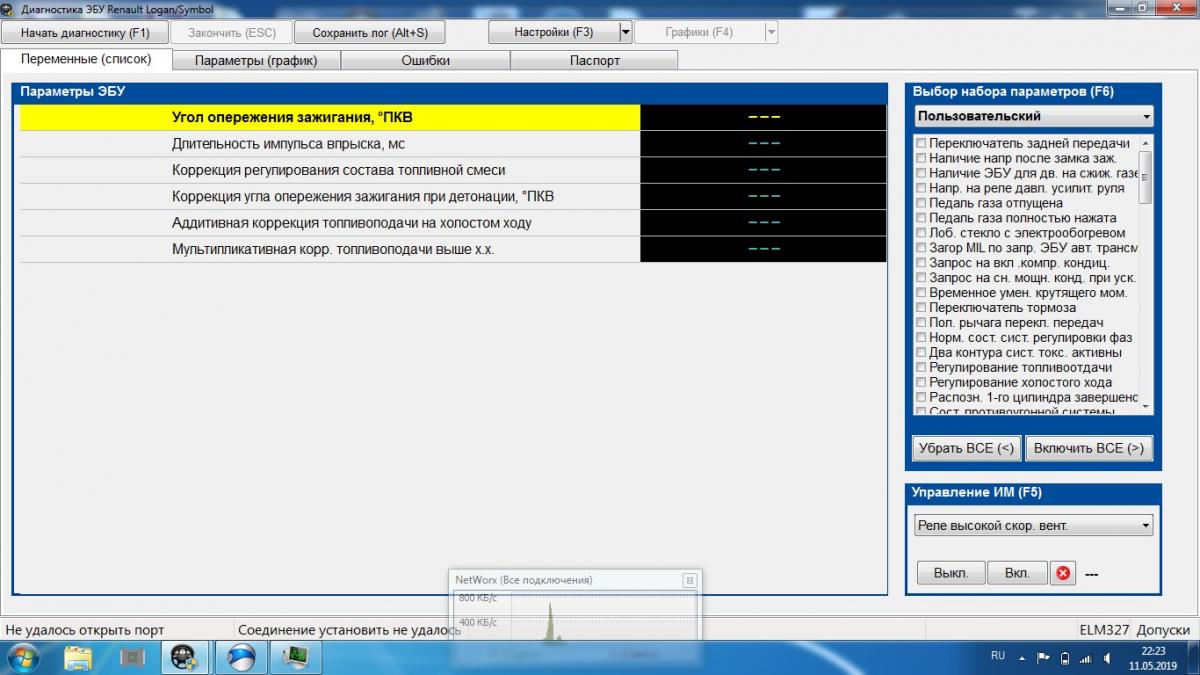
Task: Select Мультипликативная корр. топливоподачи выше х.х.
Action: tap(452, 249)
